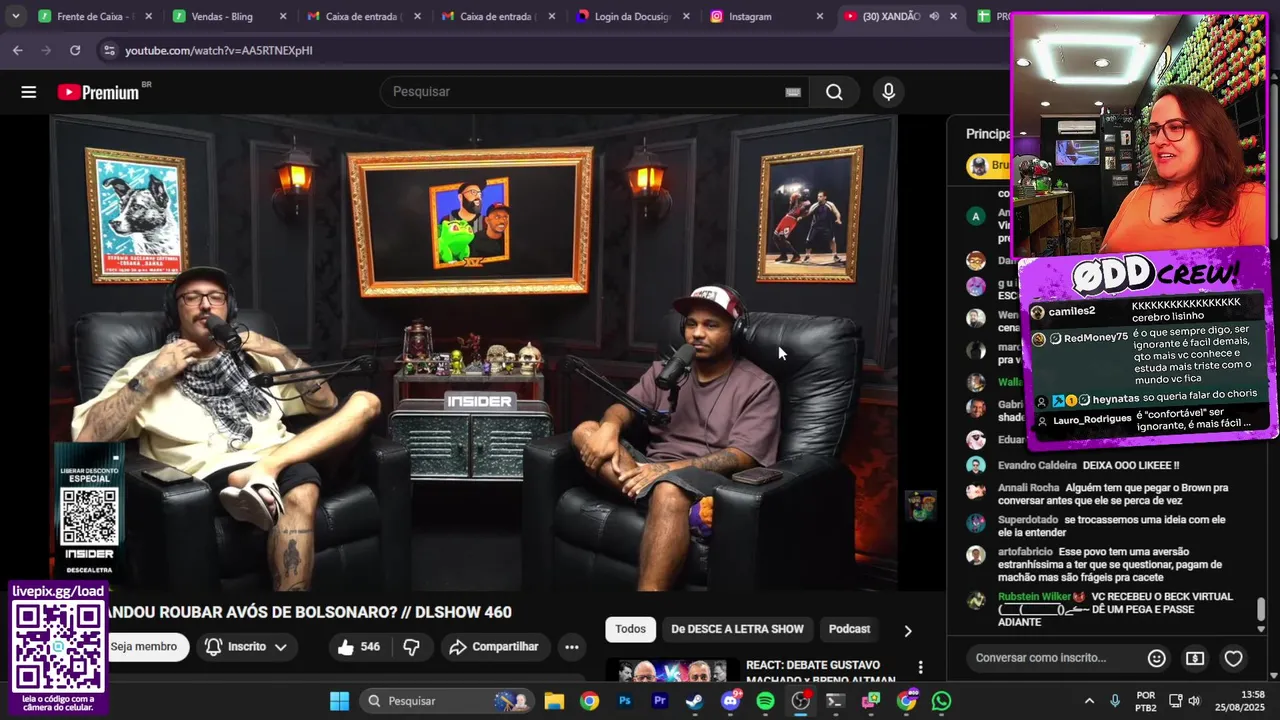Switch to OBS Studio in the taskbar
Viewport: 1280px width, 720px height.
pyautogui.click(x=801, y=701)
